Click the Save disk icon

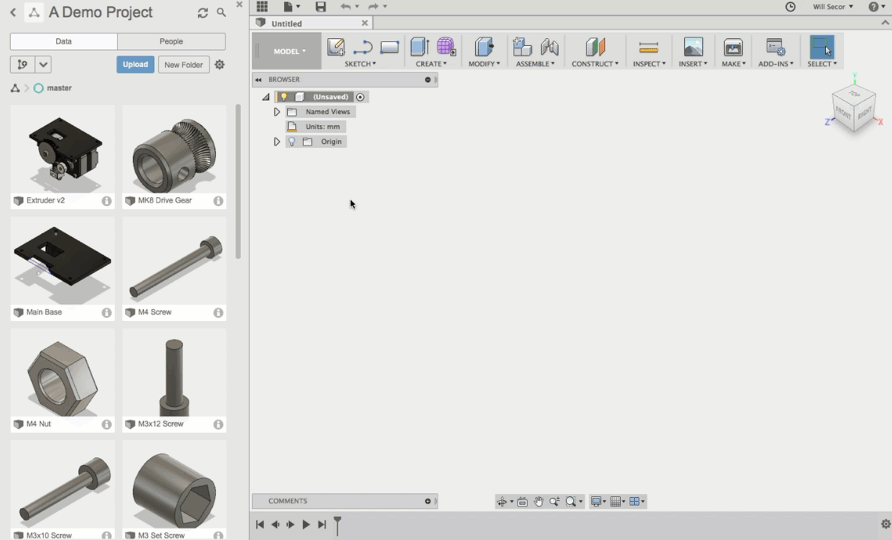320,7
